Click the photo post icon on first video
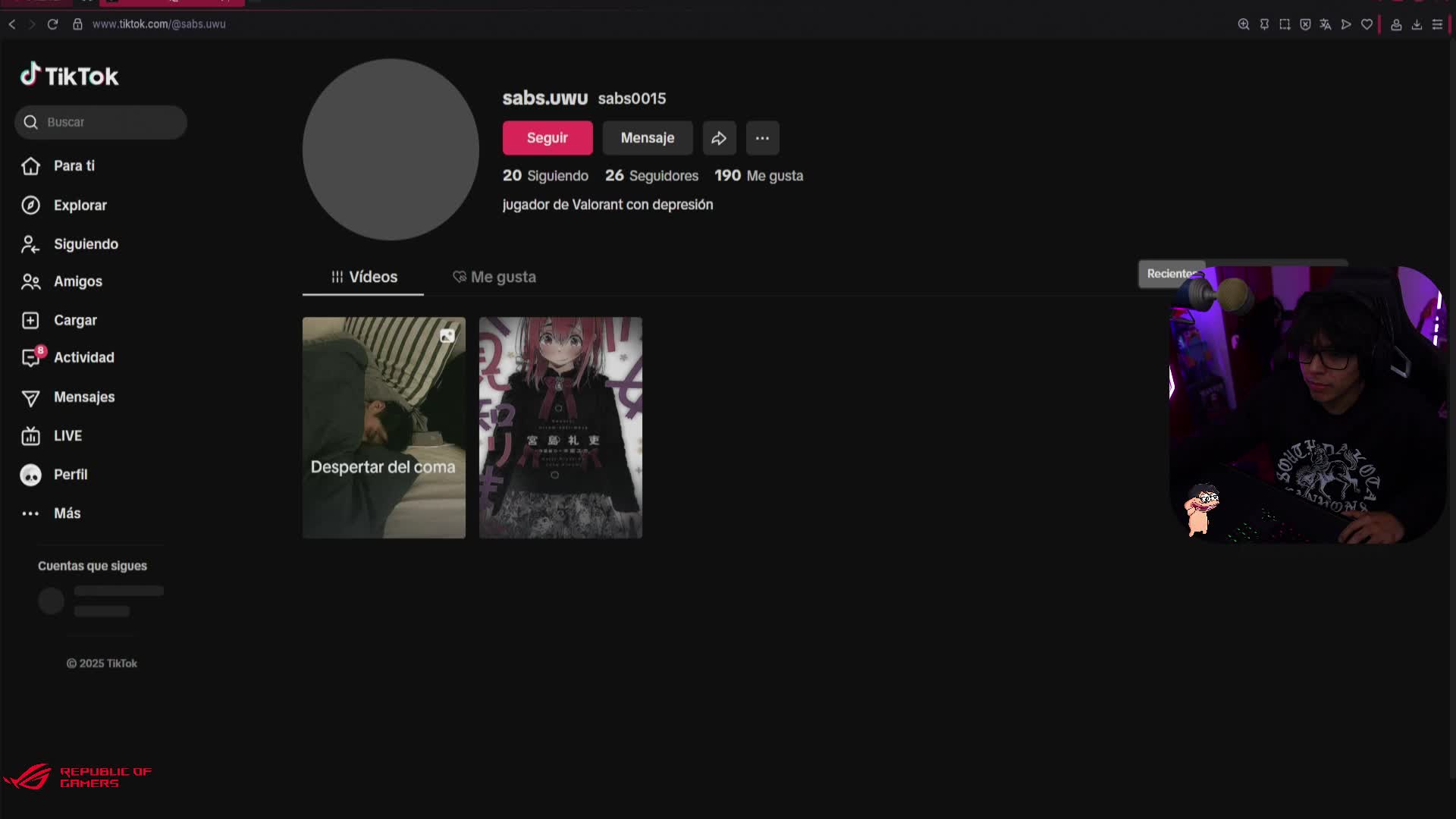 click(447, 336)
